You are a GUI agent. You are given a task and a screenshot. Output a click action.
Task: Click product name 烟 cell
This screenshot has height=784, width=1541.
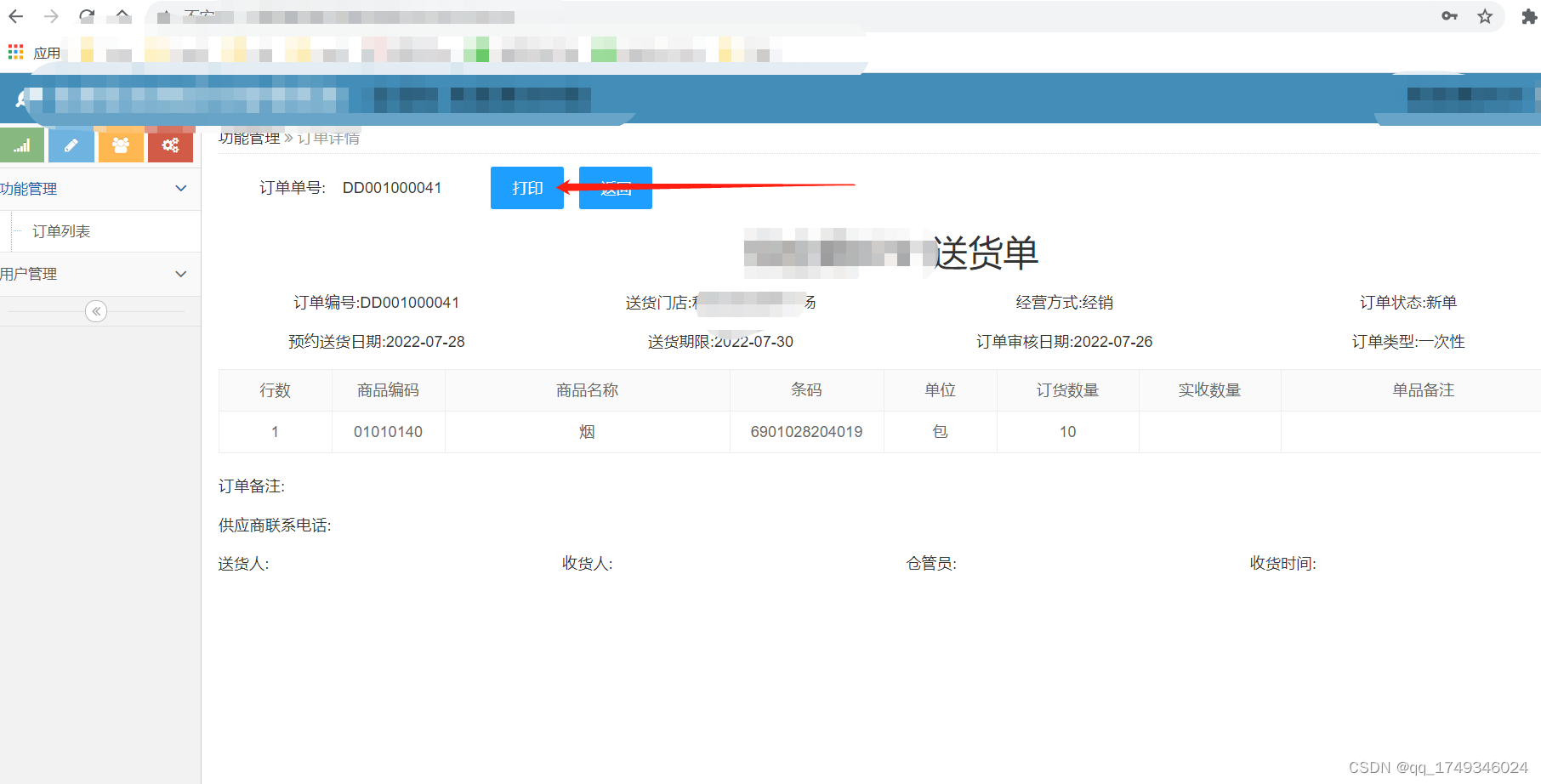point(587,432)
